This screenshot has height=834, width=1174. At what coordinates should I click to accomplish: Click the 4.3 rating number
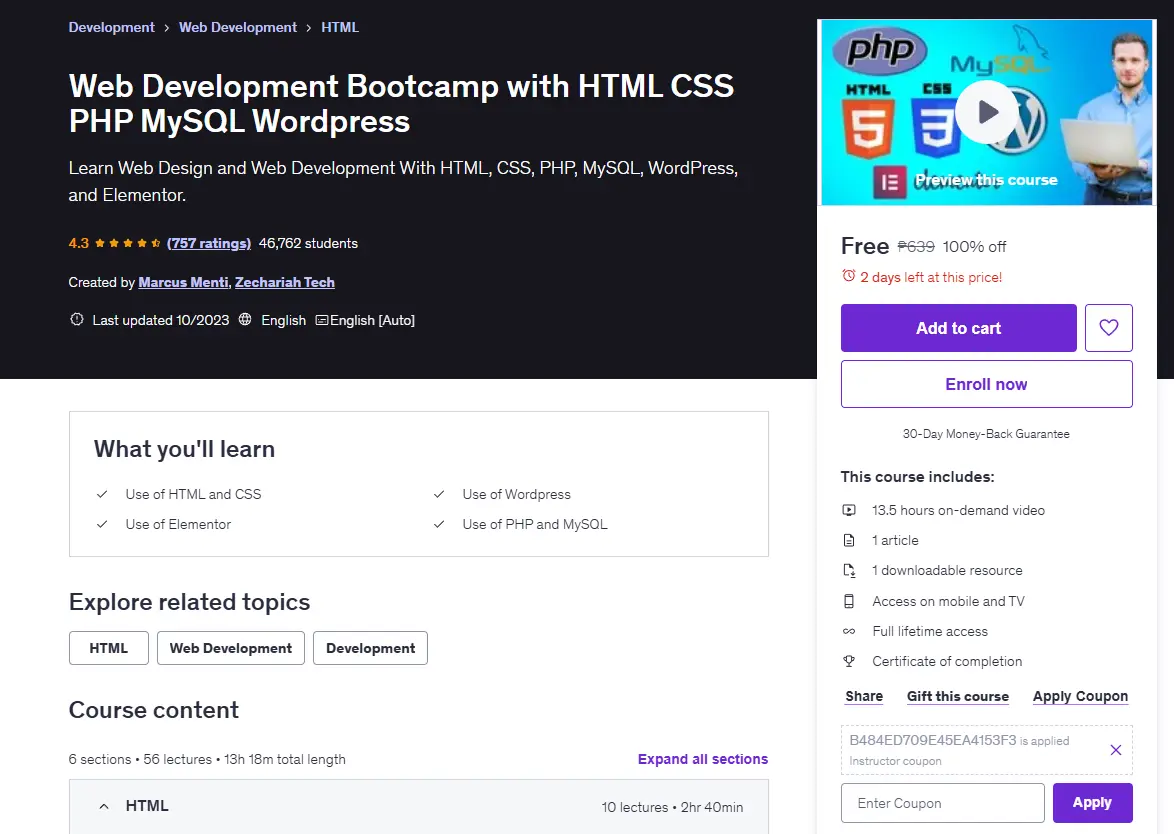coord(79,243)
